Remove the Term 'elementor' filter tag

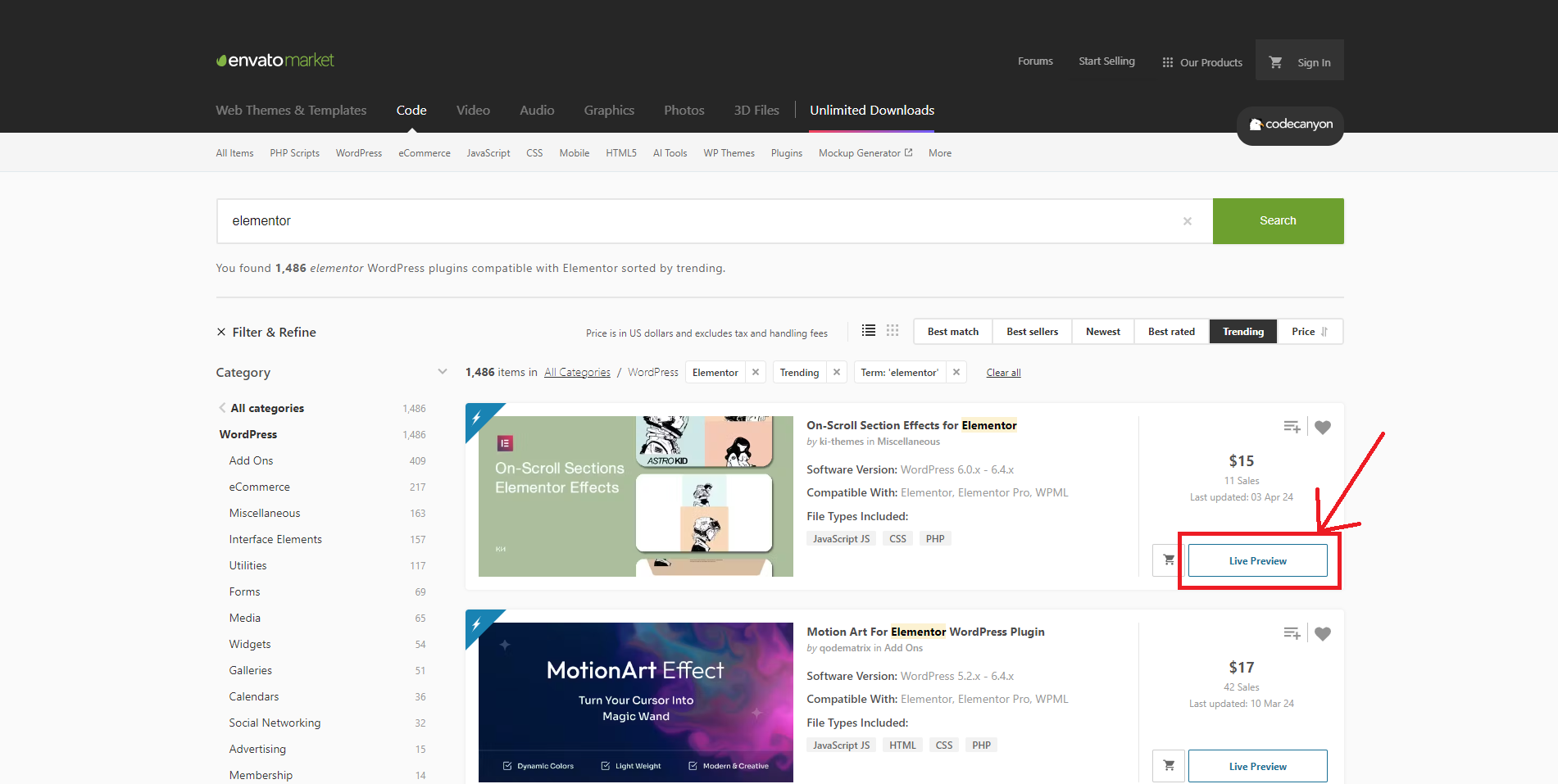(x=956, y=372)
